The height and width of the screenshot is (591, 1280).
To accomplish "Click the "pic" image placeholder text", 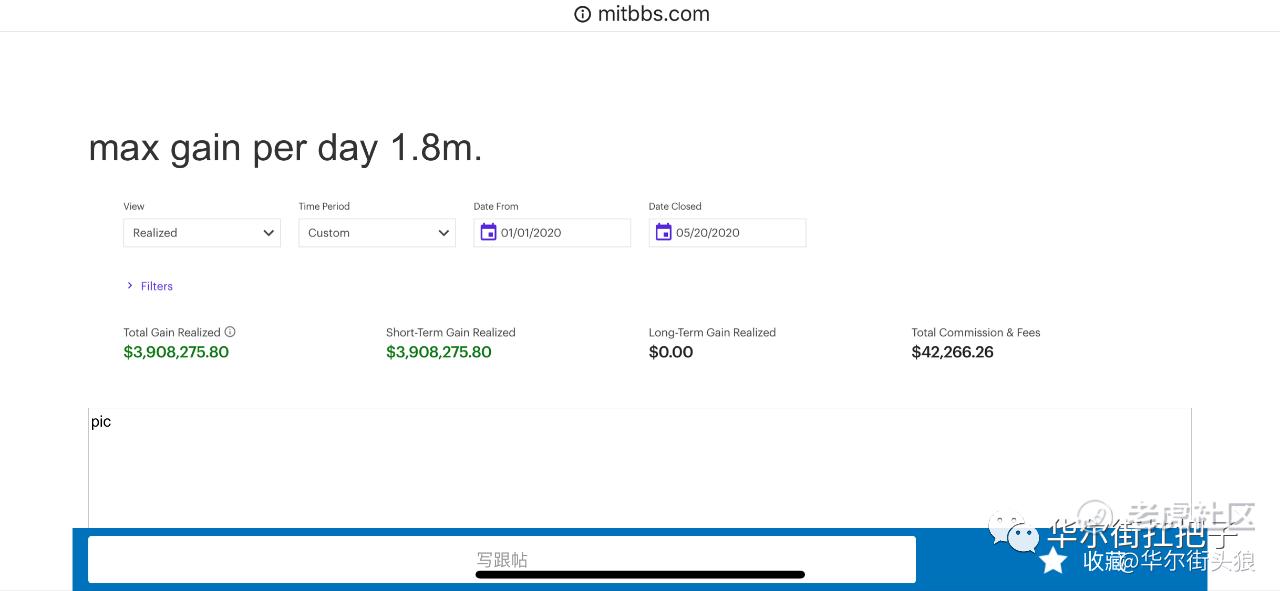I will coord(101,422).
